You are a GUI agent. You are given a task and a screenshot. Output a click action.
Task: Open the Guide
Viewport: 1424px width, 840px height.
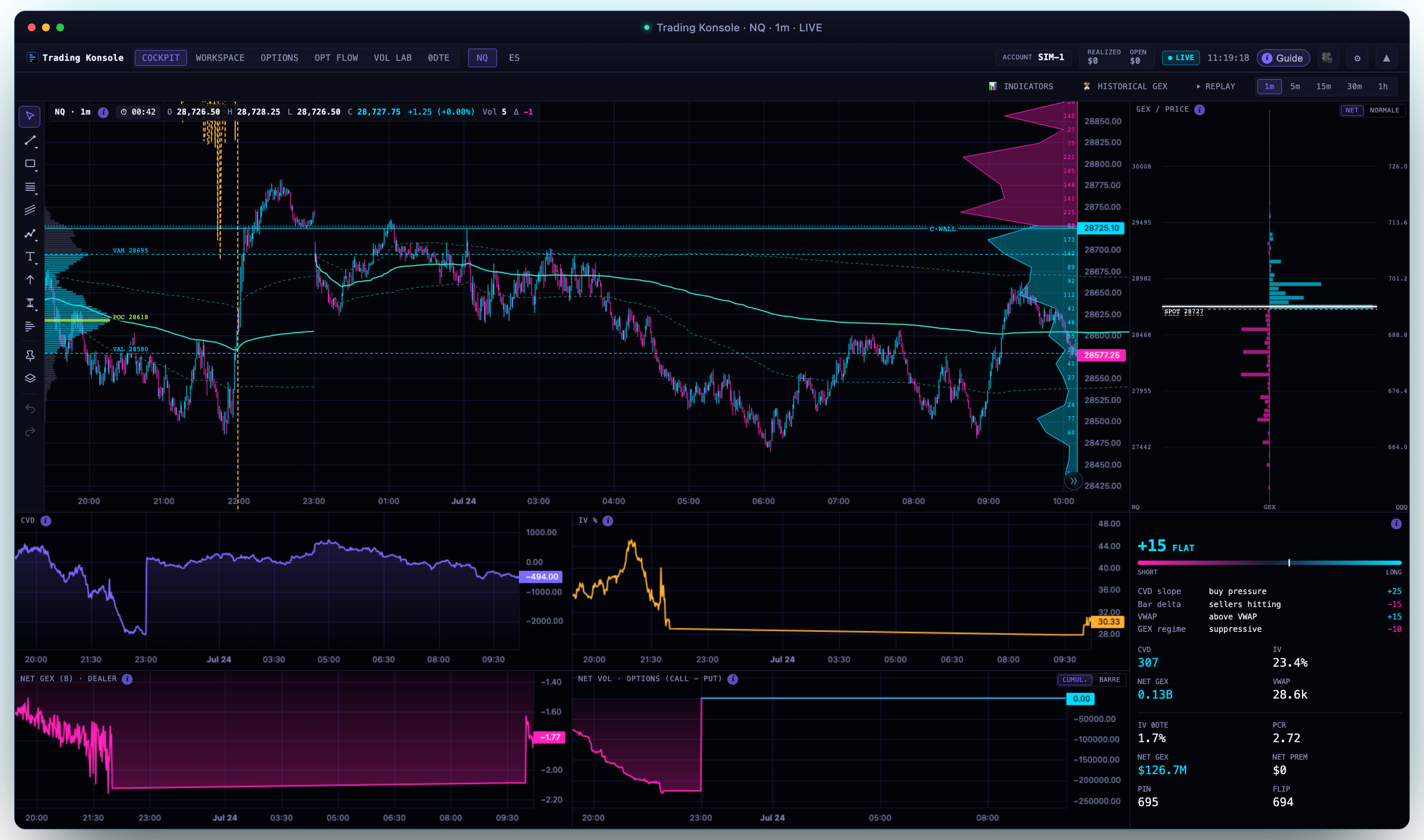click(1283, 58)
